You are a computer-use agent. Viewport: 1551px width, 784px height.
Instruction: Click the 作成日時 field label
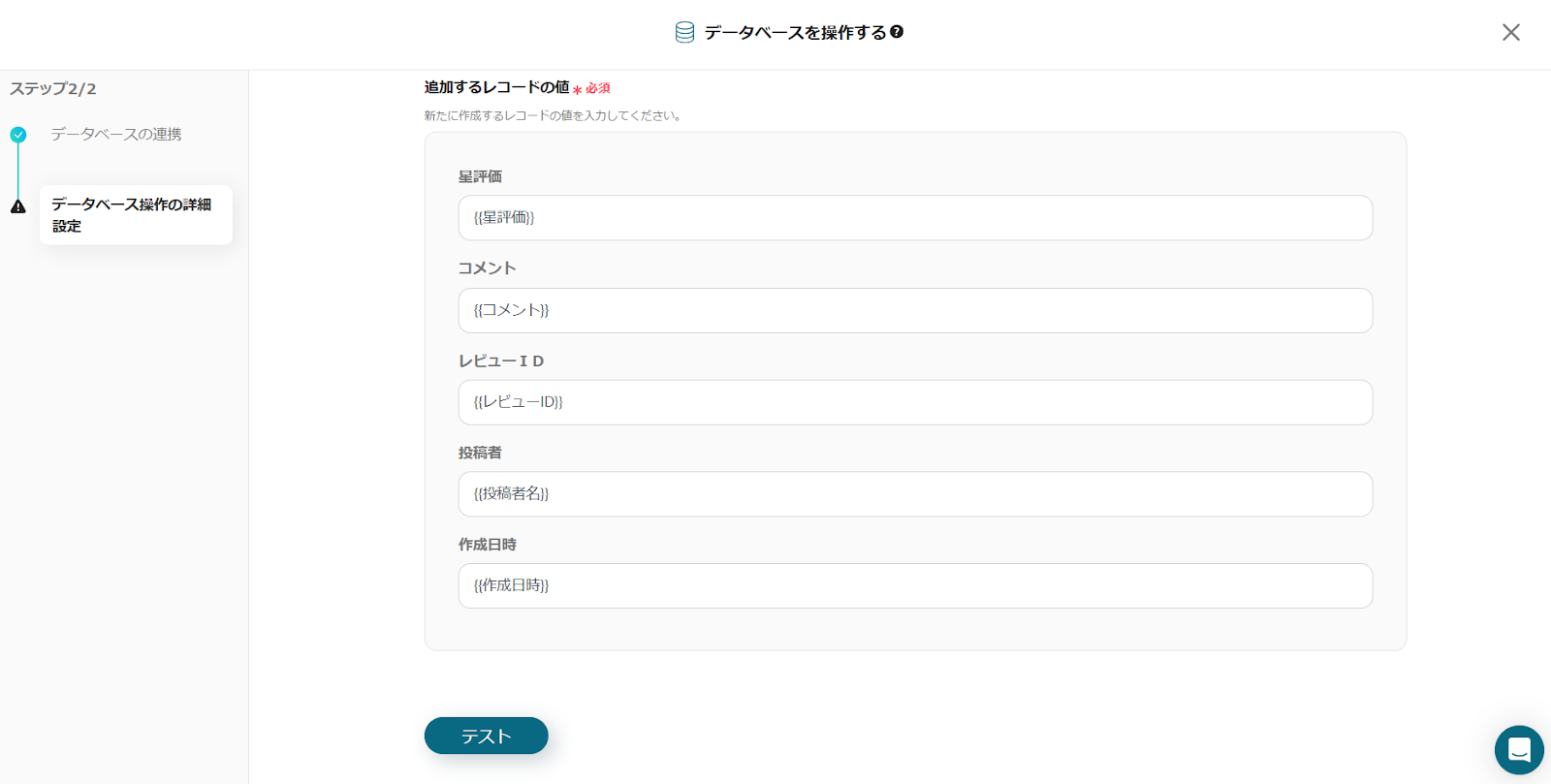[x=487, y=545]
